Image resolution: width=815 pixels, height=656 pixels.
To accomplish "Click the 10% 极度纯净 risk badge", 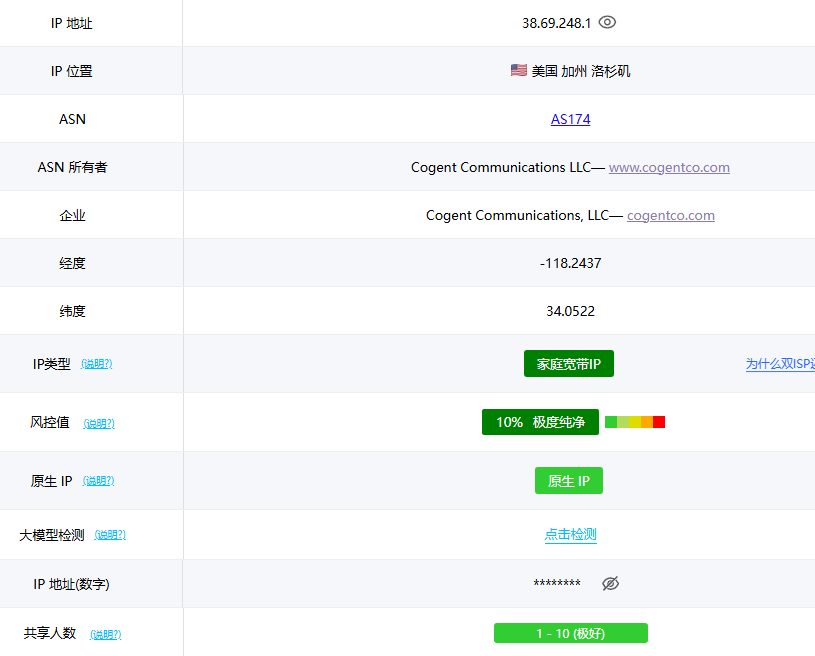I will (x=540, y=422).
